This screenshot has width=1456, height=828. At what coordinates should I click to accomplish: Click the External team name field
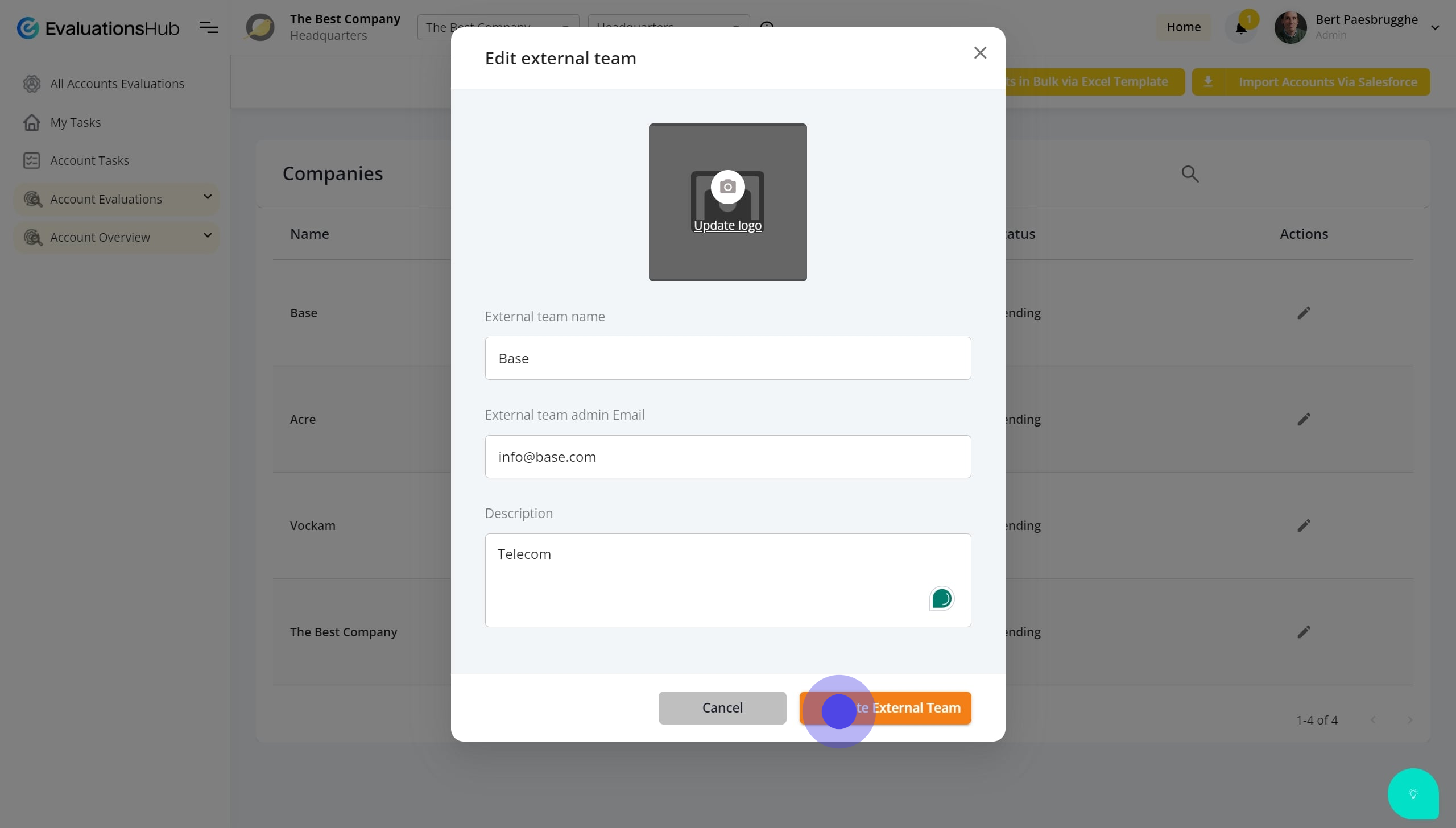(727, 358)
